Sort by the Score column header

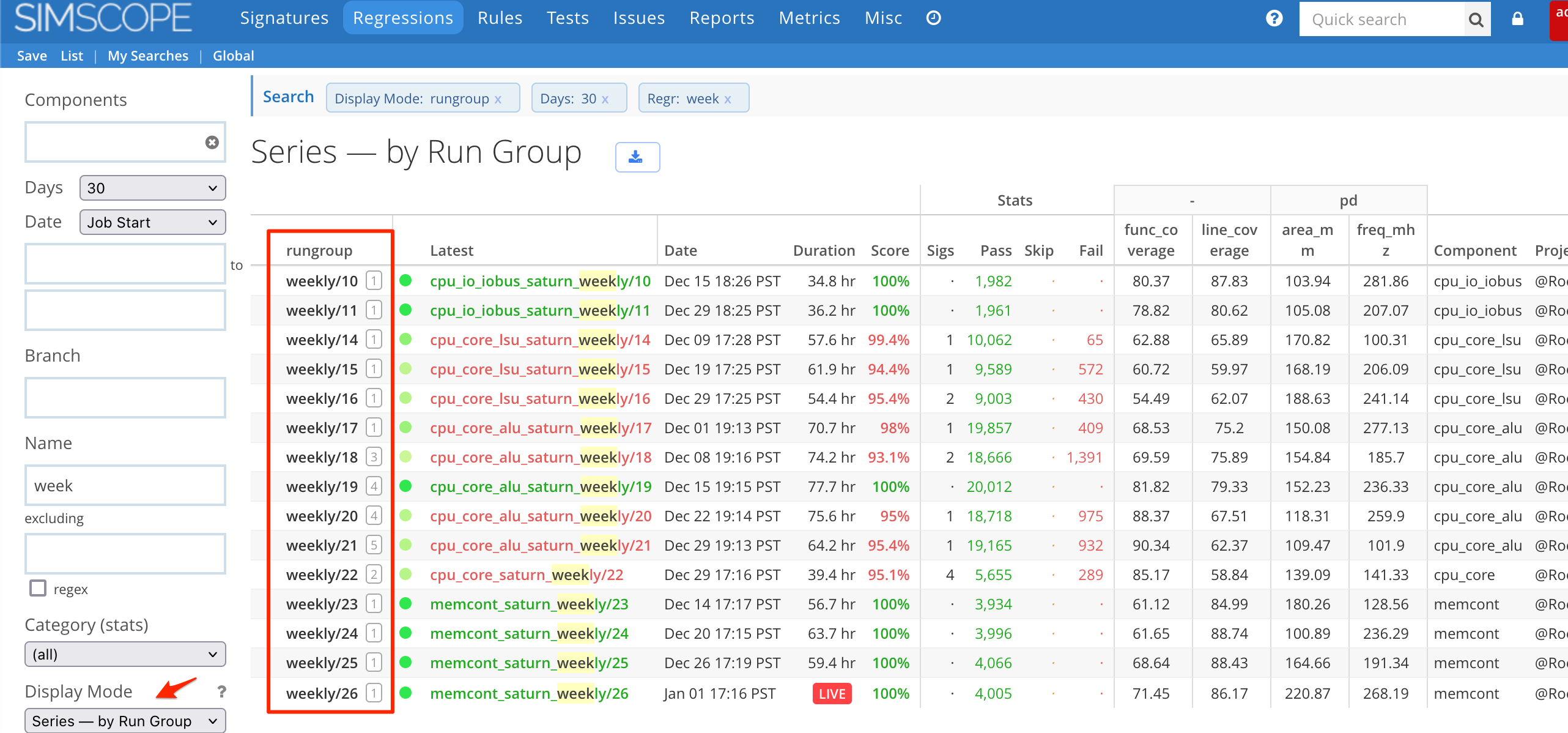tap(890, 250)
